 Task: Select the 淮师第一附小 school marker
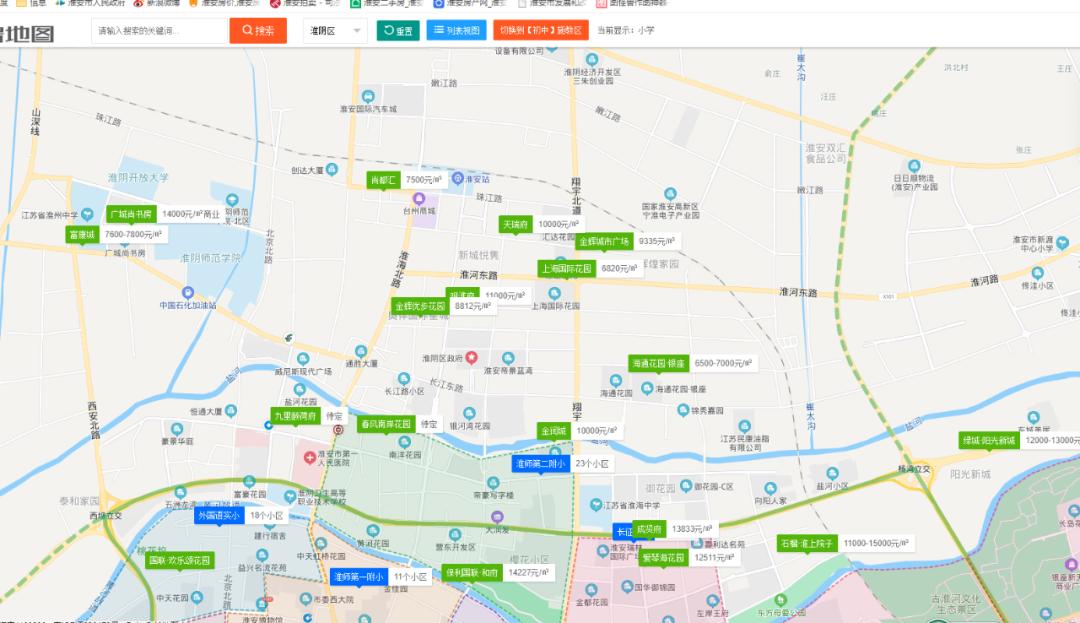[x=359, y=576]
